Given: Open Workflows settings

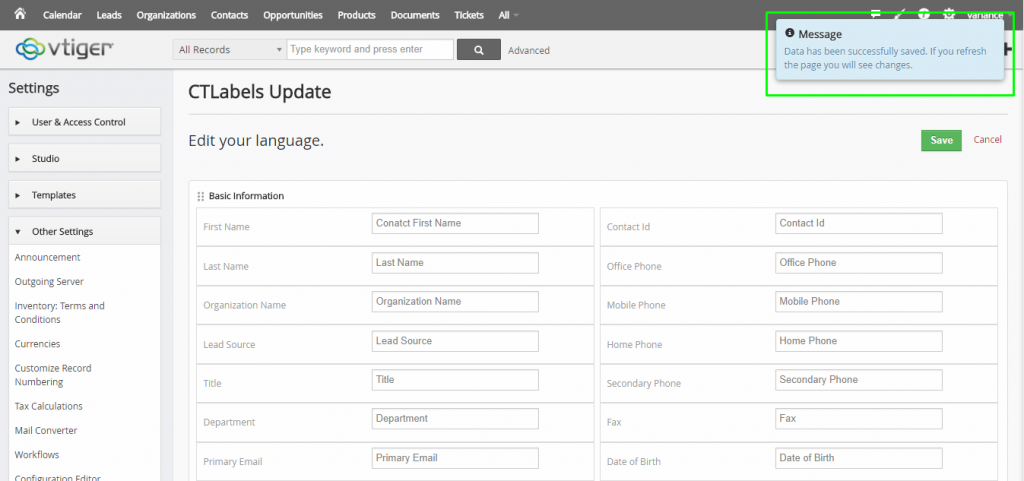Looking at the screenshot, I should [x=37, y=455].
